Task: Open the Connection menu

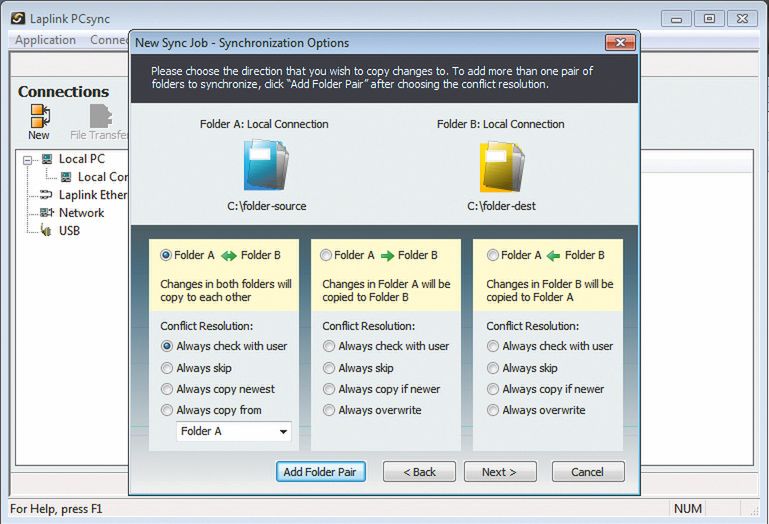Action: pyautogui.click(x=109, y=40)
